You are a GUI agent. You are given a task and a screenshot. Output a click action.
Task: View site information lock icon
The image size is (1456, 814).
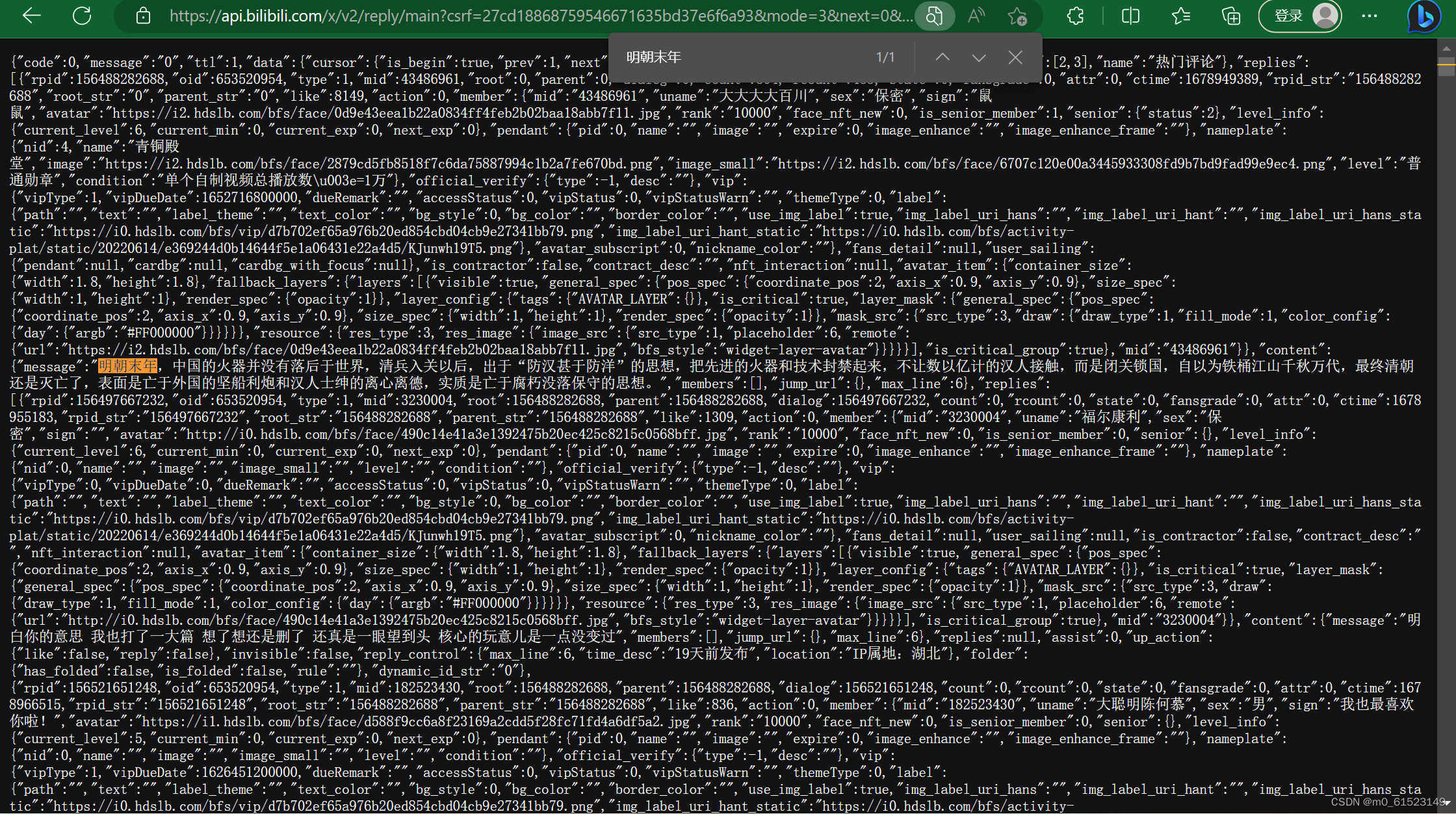(x=143, y=16)
